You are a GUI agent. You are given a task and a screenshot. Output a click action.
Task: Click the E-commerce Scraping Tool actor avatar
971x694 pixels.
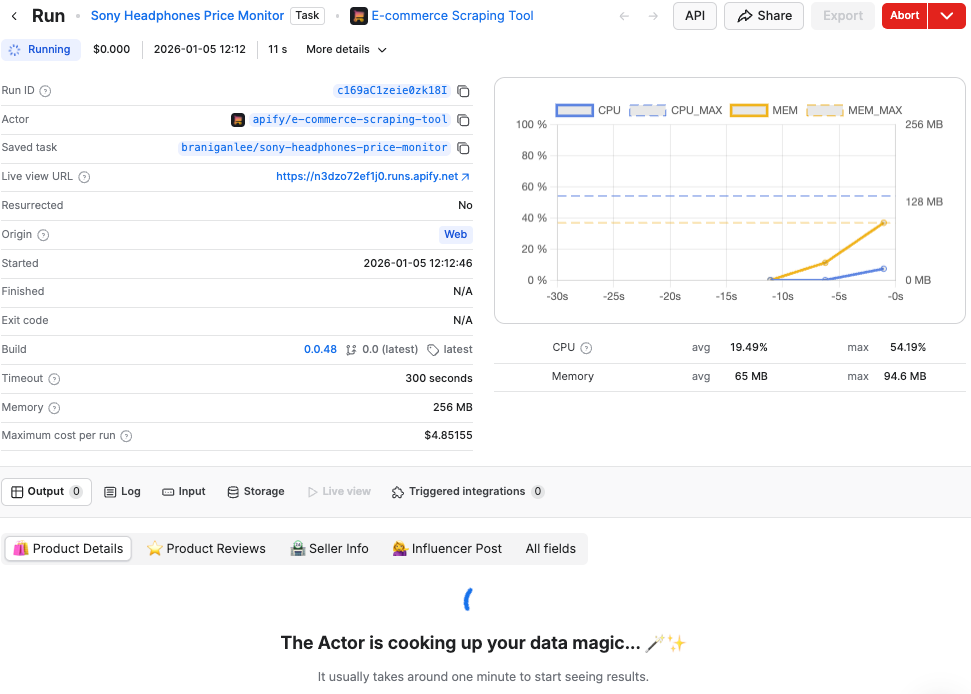(358, 15)
